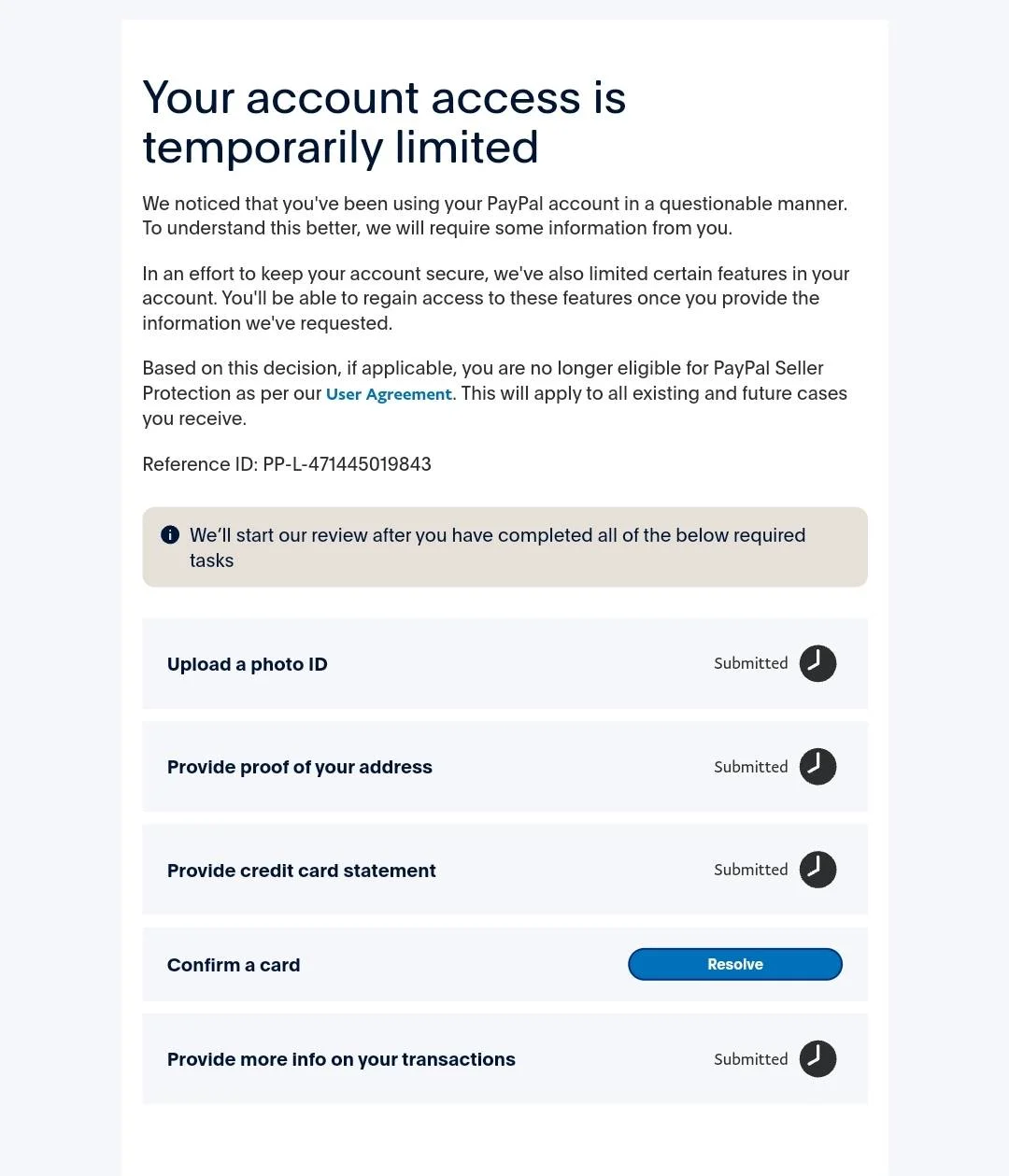Click the review notice banner text
The width and height of the screenshot is (1009, 1176).
497,547
